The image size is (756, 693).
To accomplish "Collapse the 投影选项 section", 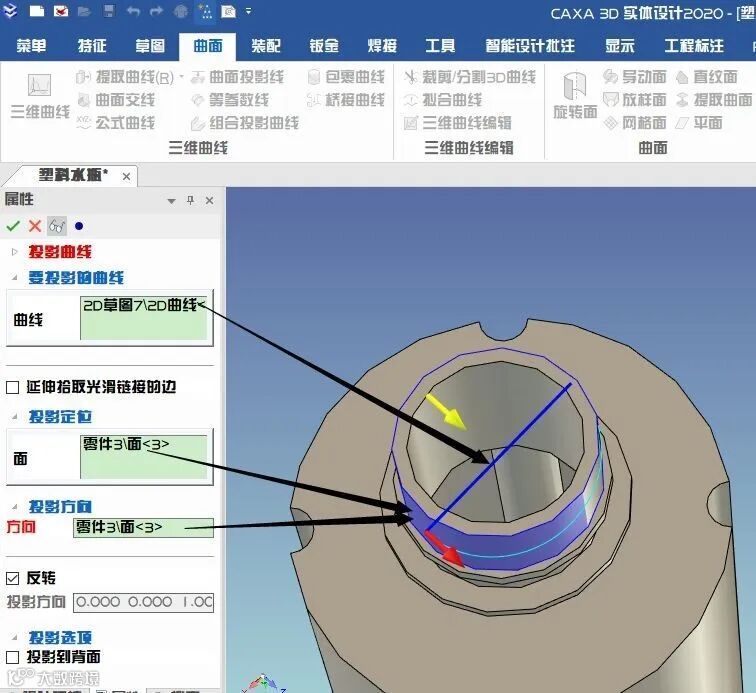I will 14,638.
